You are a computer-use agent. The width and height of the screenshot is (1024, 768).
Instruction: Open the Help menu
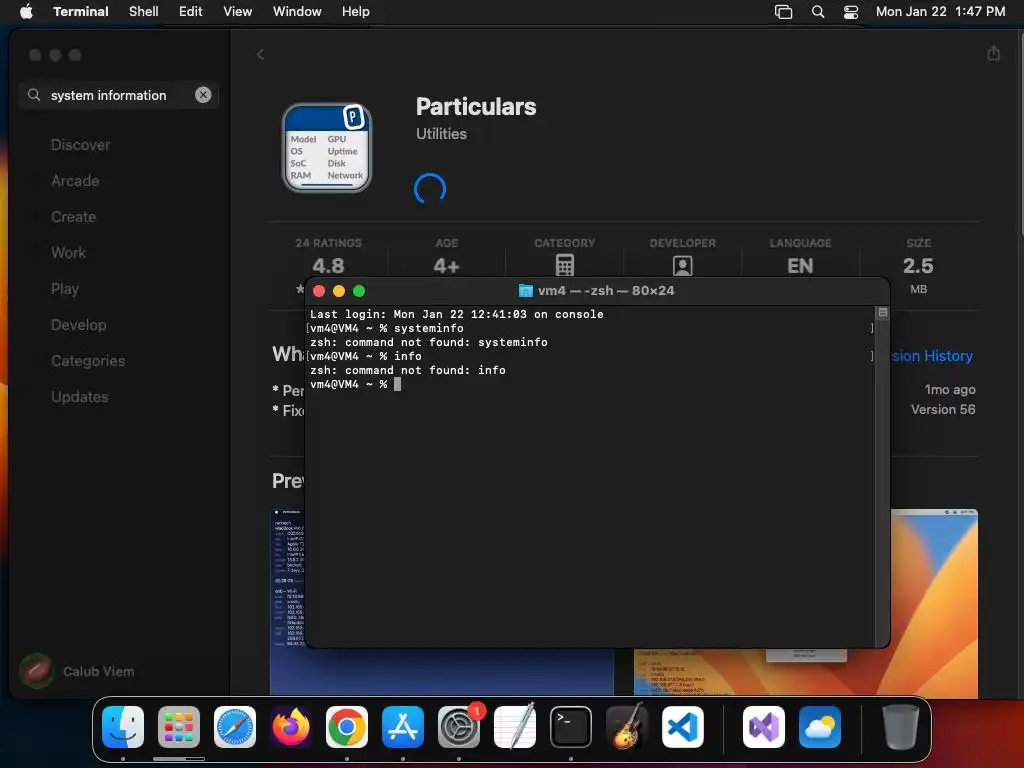(356, 11)
